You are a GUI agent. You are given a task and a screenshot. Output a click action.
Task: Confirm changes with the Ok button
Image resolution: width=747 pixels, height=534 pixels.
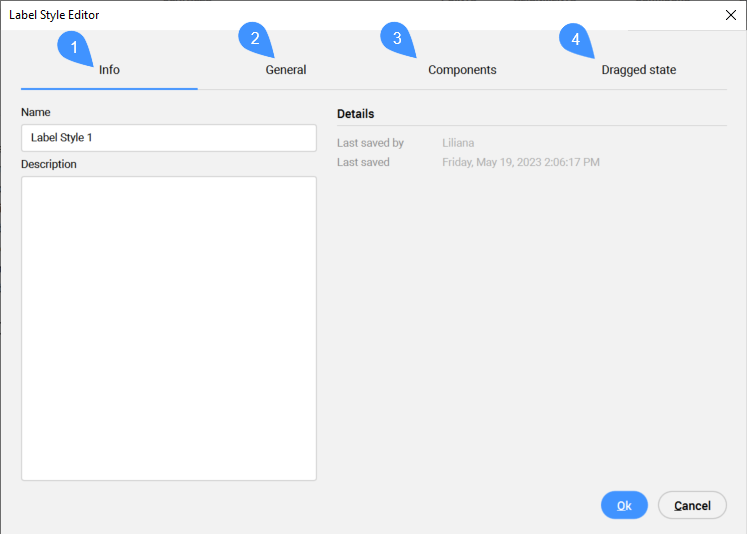pos(624,505)
